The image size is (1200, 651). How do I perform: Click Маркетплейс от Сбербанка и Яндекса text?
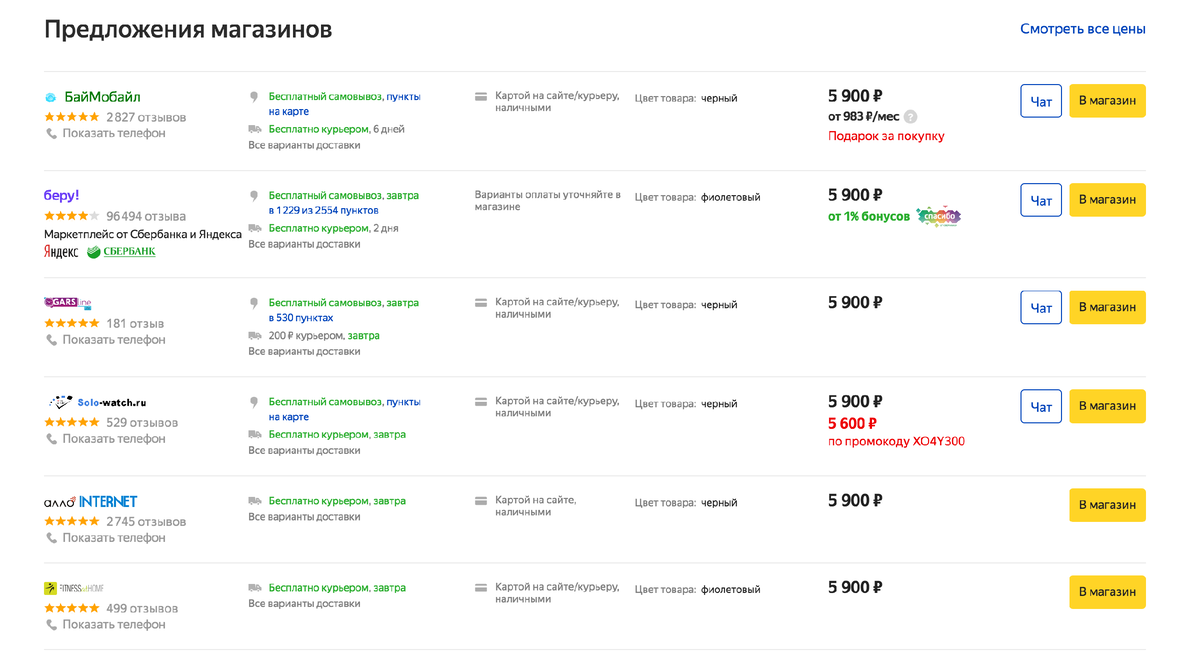click(143, 235)
